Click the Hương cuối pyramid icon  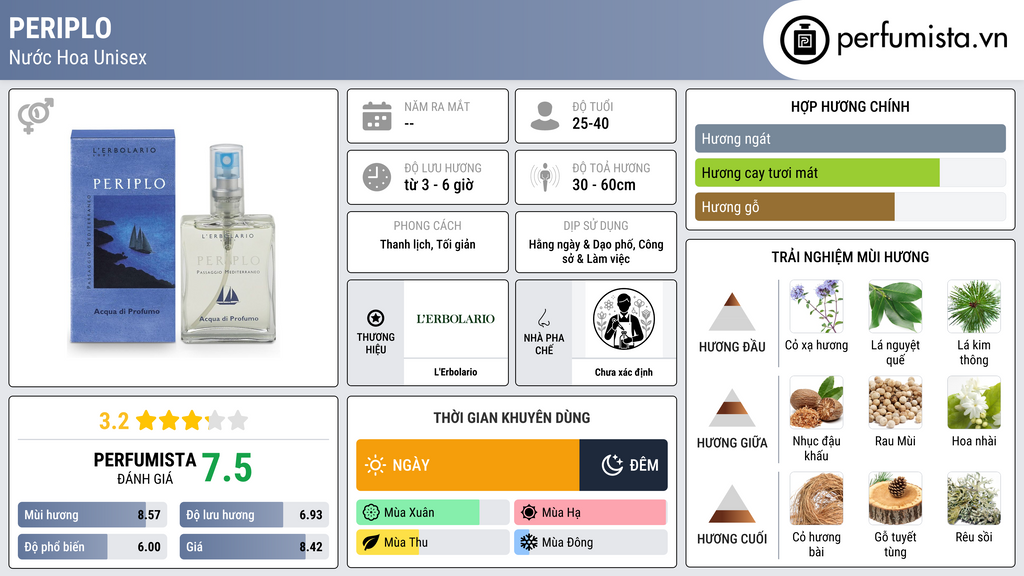coord(732,504)
